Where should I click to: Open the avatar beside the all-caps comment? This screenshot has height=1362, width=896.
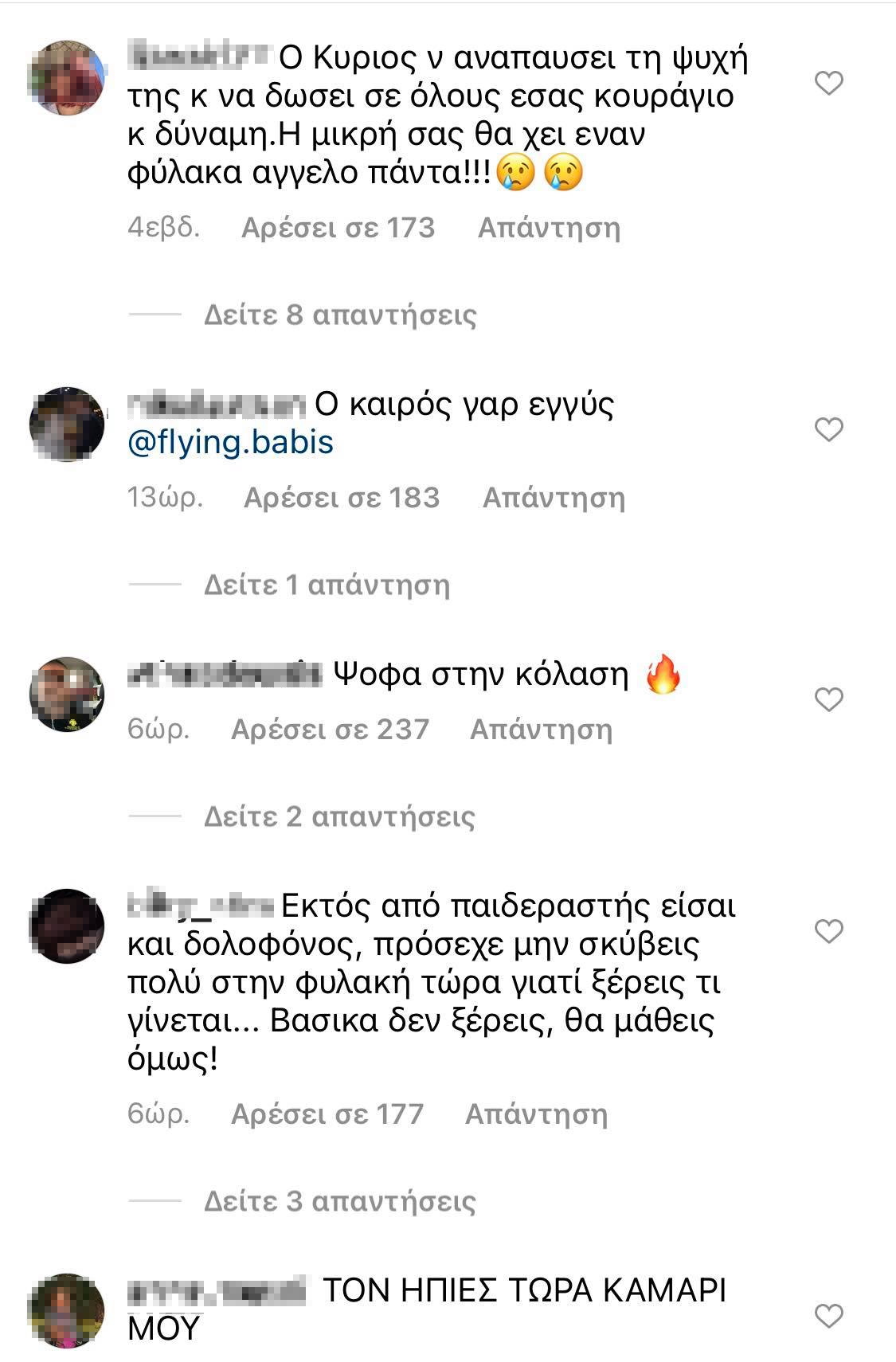pyautogui.click(x=67, y=1310)
